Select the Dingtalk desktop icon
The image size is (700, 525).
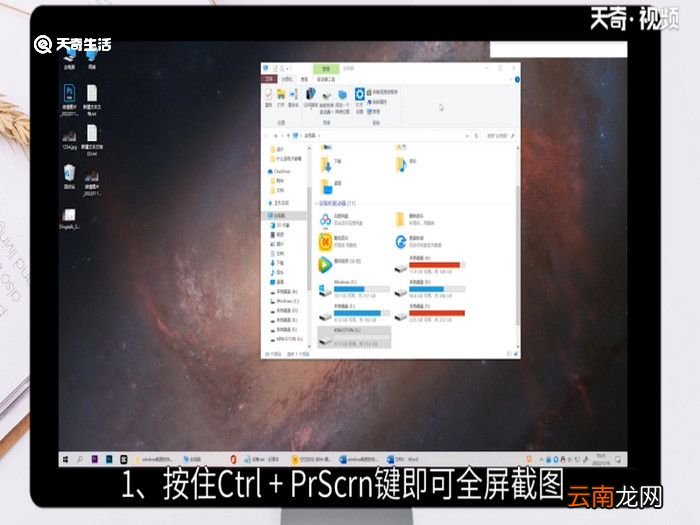coord(69,219)
